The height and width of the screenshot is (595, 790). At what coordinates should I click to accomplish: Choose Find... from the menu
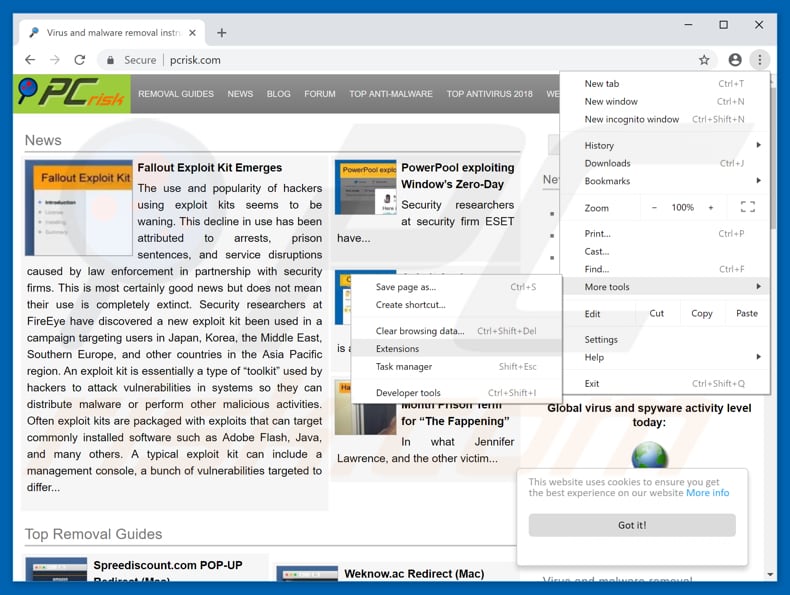coord(665,269)
